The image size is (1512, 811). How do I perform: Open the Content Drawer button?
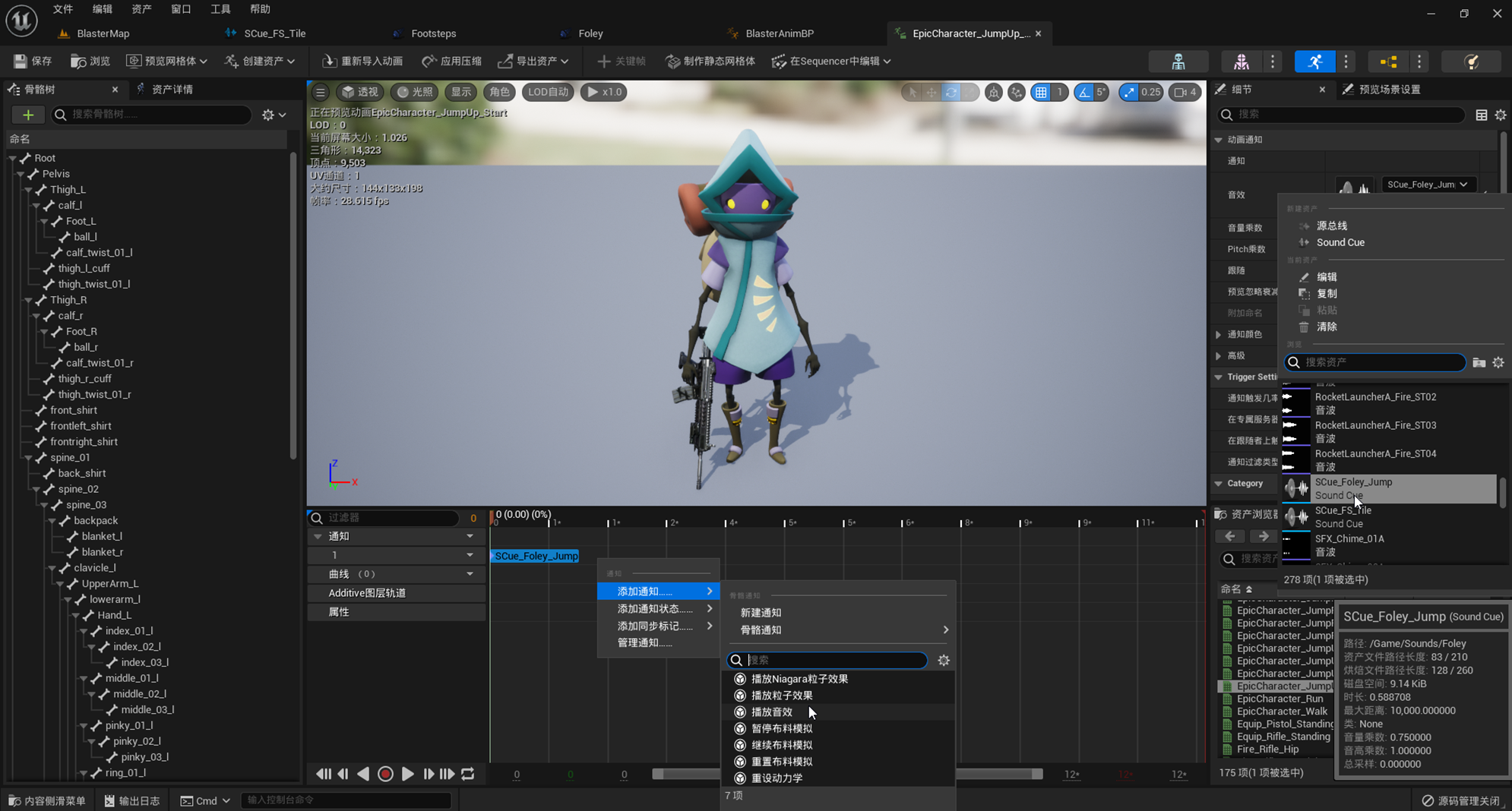coord(47,801)
